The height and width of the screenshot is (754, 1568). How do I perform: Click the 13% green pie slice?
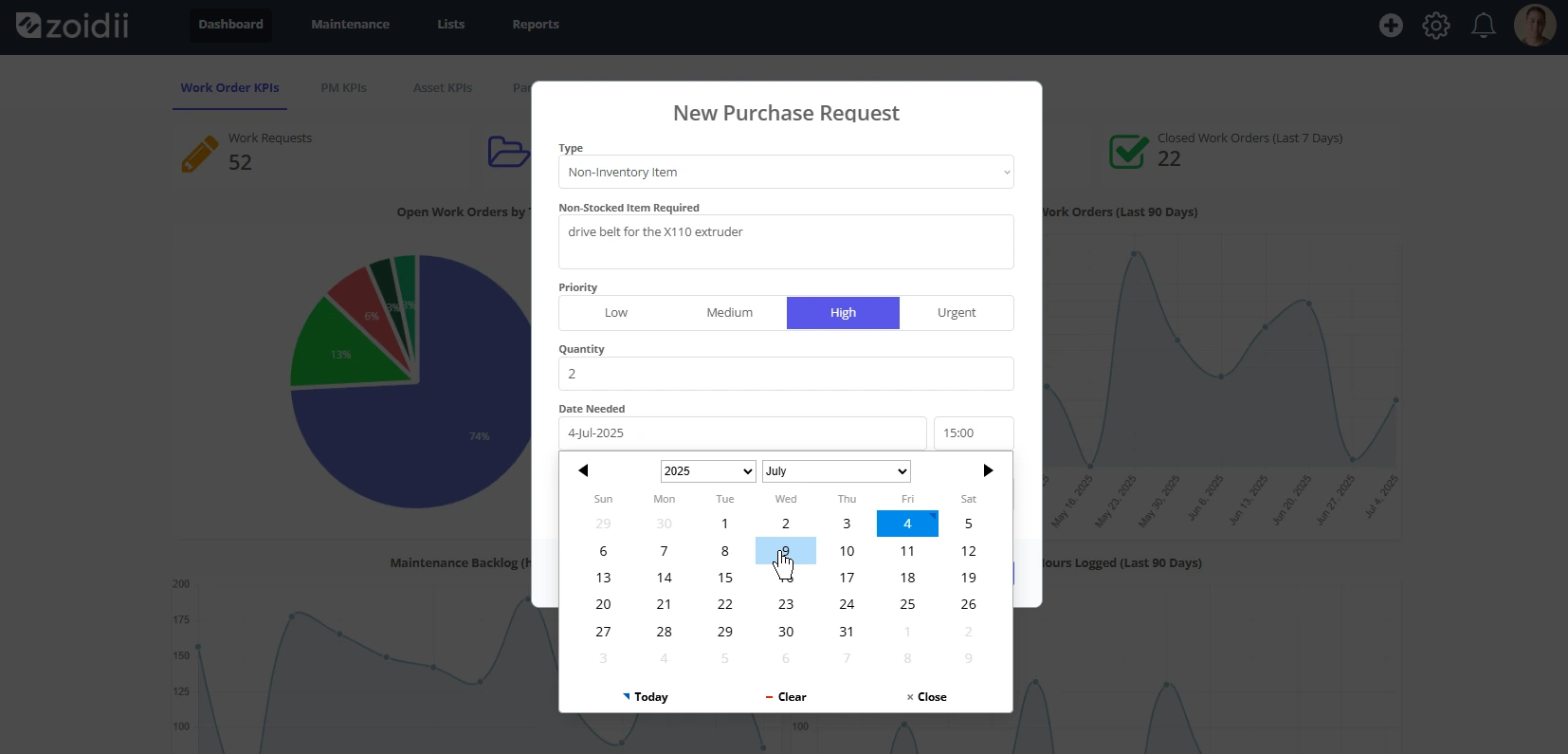(341, 354)
